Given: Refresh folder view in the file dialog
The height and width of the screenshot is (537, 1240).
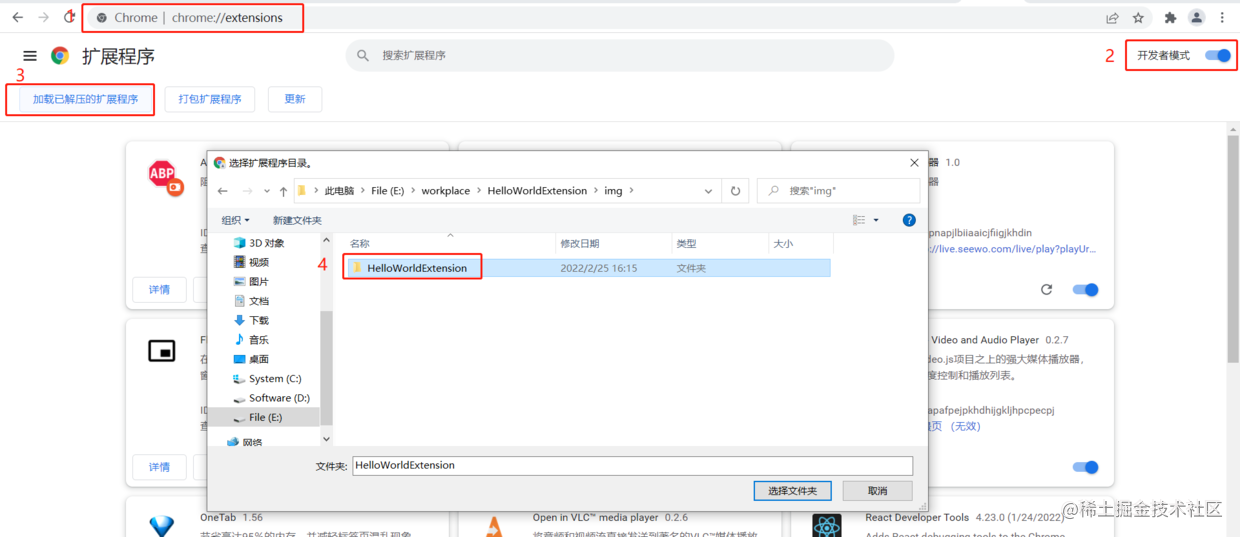Looking at the screenshot, I should 736,191.
